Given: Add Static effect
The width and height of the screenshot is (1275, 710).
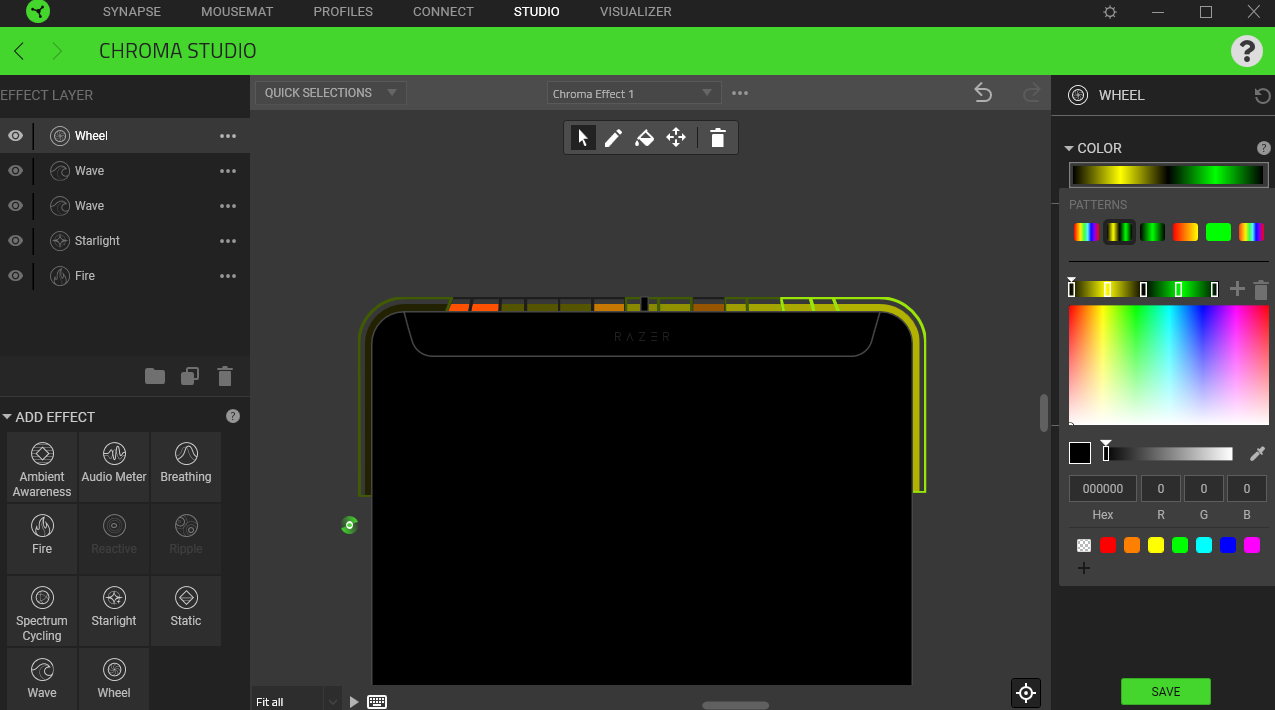Looking at the screenshot, I should click(x=186, y=611).
